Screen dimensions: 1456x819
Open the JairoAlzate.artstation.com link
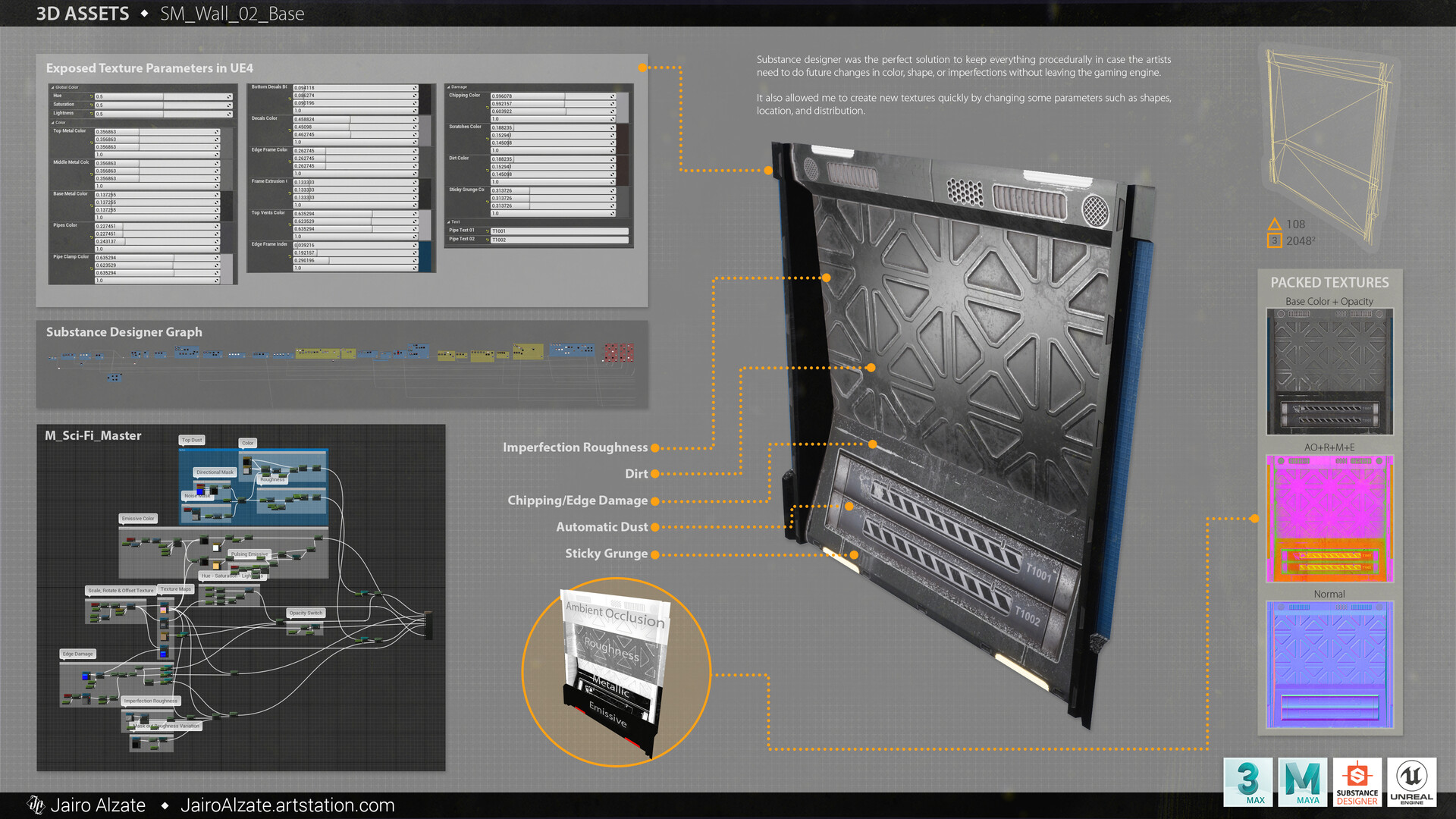coord(287,805)
